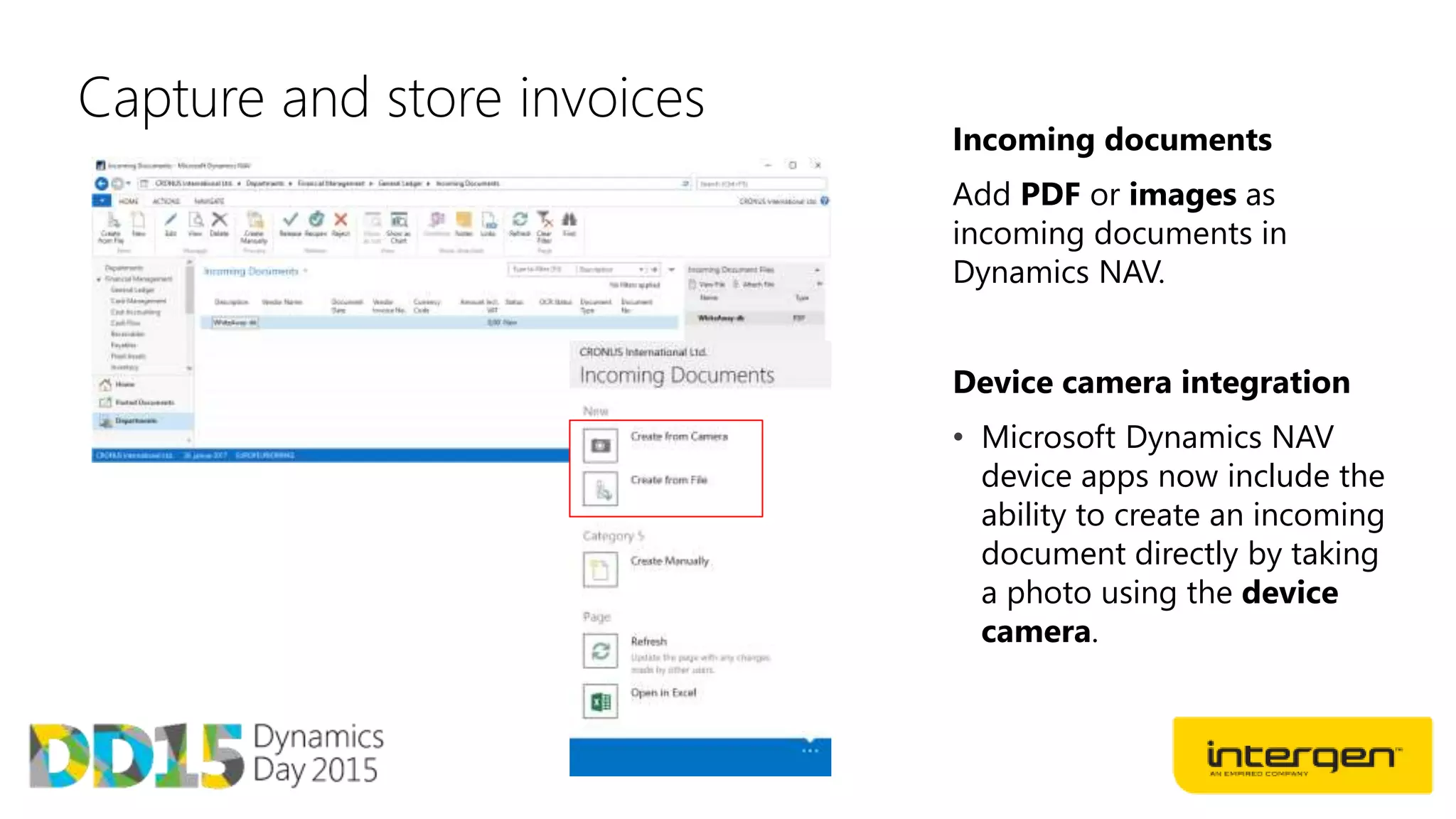
Task: Collapse the Financial Management tree node
Action: [99, 279]
